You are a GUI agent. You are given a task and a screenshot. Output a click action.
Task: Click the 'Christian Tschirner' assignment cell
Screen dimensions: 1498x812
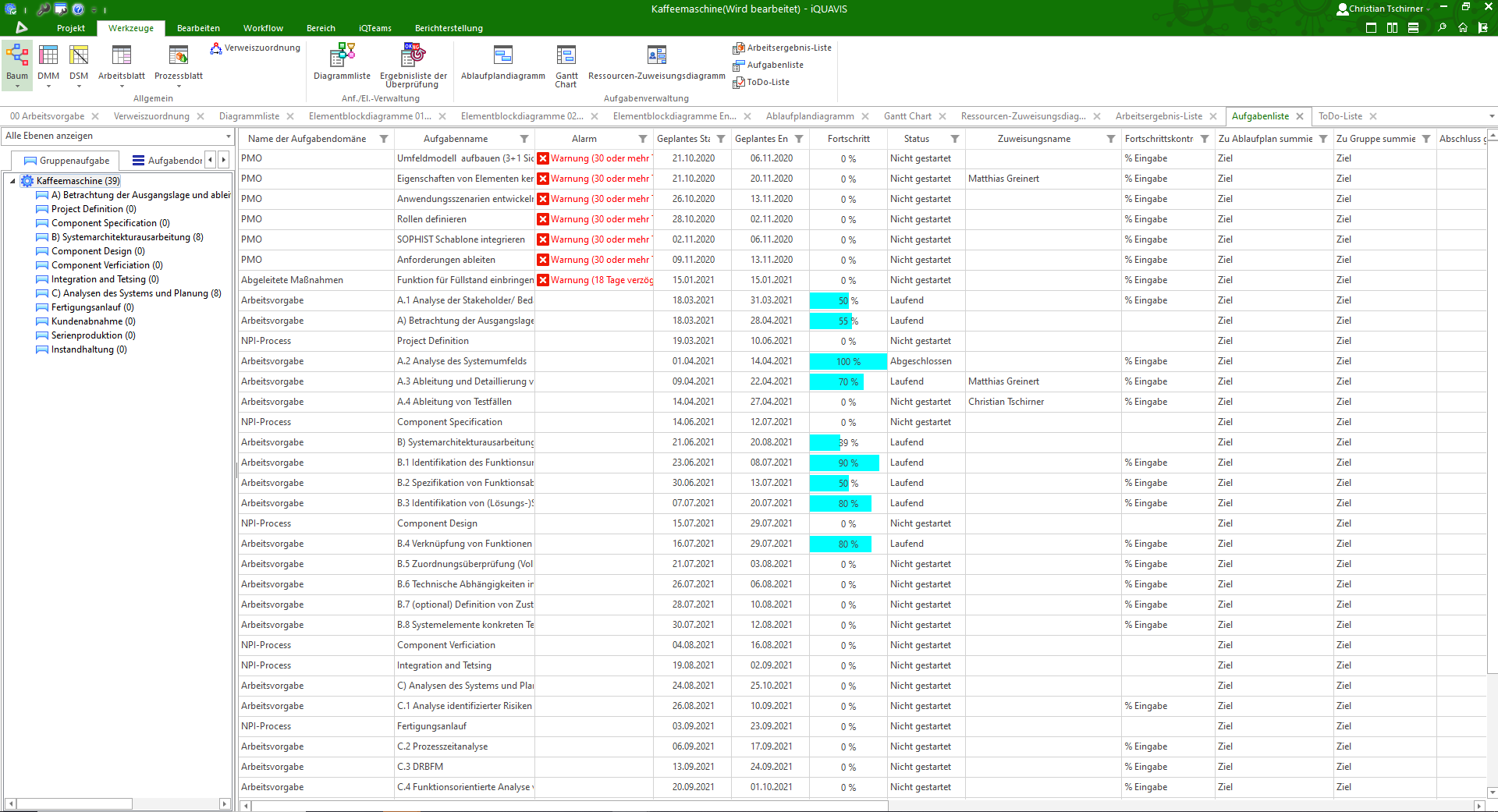[1043, 402]
